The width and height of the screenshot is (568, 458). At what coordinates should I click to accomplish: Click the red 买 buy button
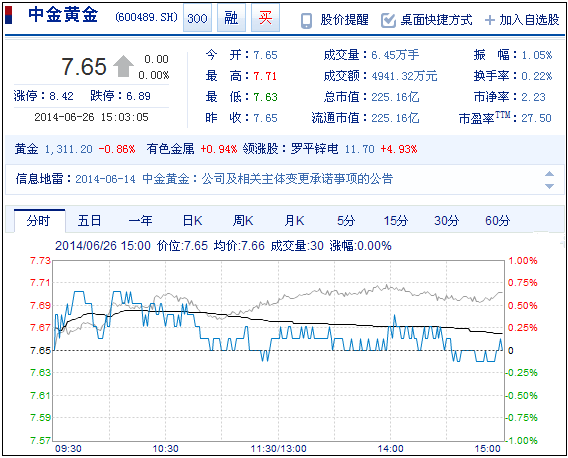(x=265, y=18)
